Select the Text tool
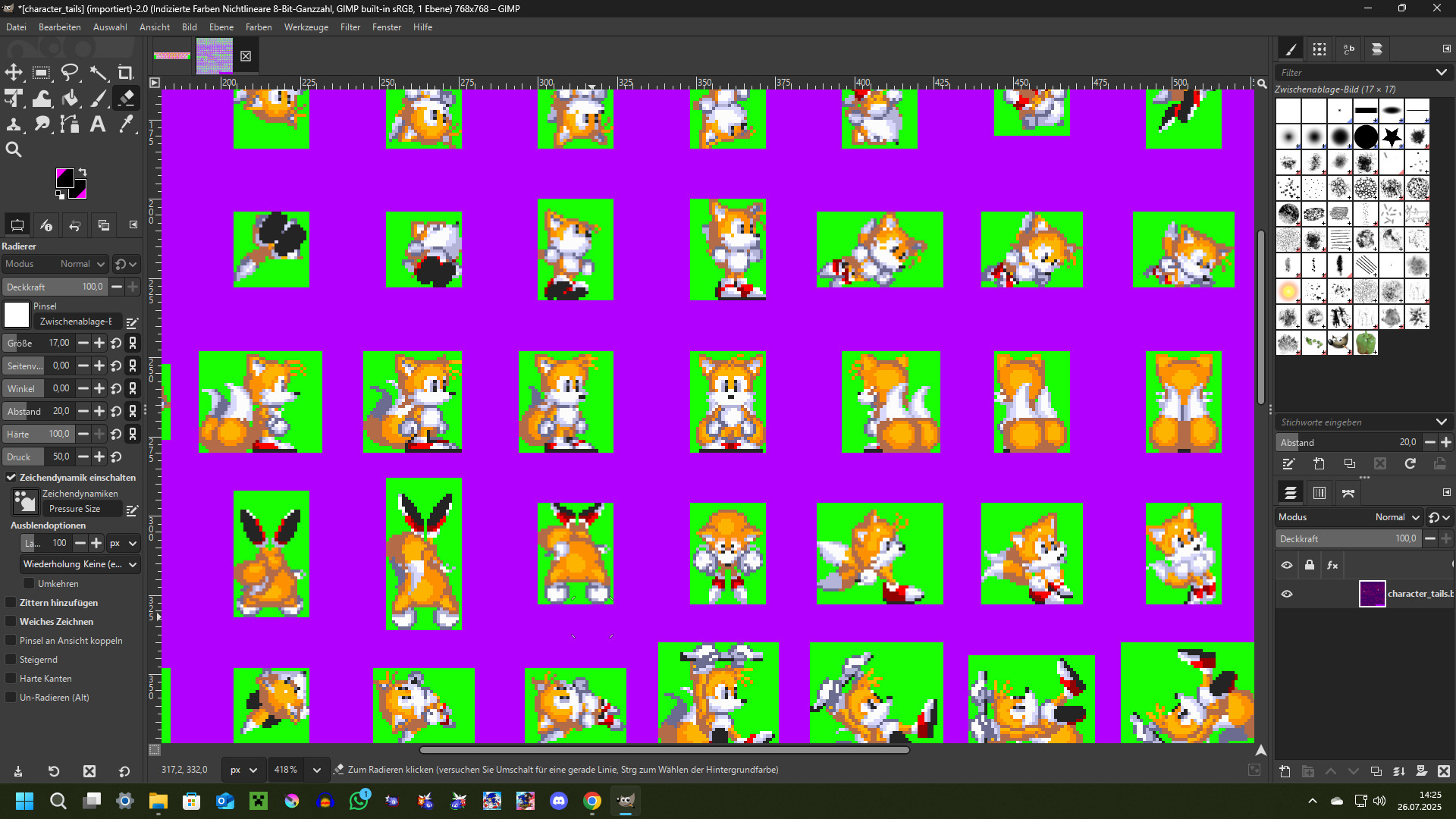The width and height of the screenshot is (1456, 819). coord(98,124)
